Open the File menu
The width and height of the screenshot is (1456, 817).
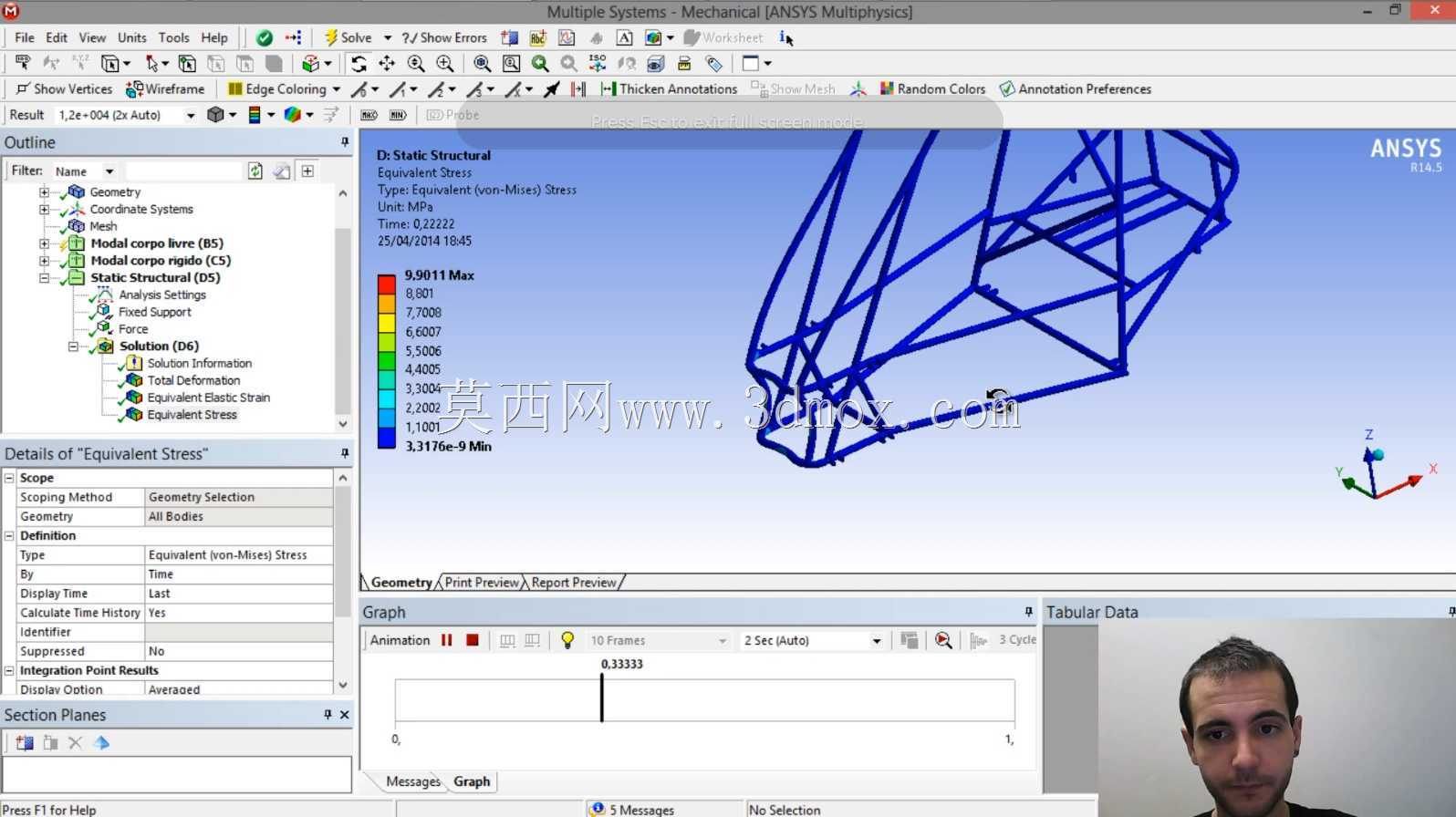(25, 37)
